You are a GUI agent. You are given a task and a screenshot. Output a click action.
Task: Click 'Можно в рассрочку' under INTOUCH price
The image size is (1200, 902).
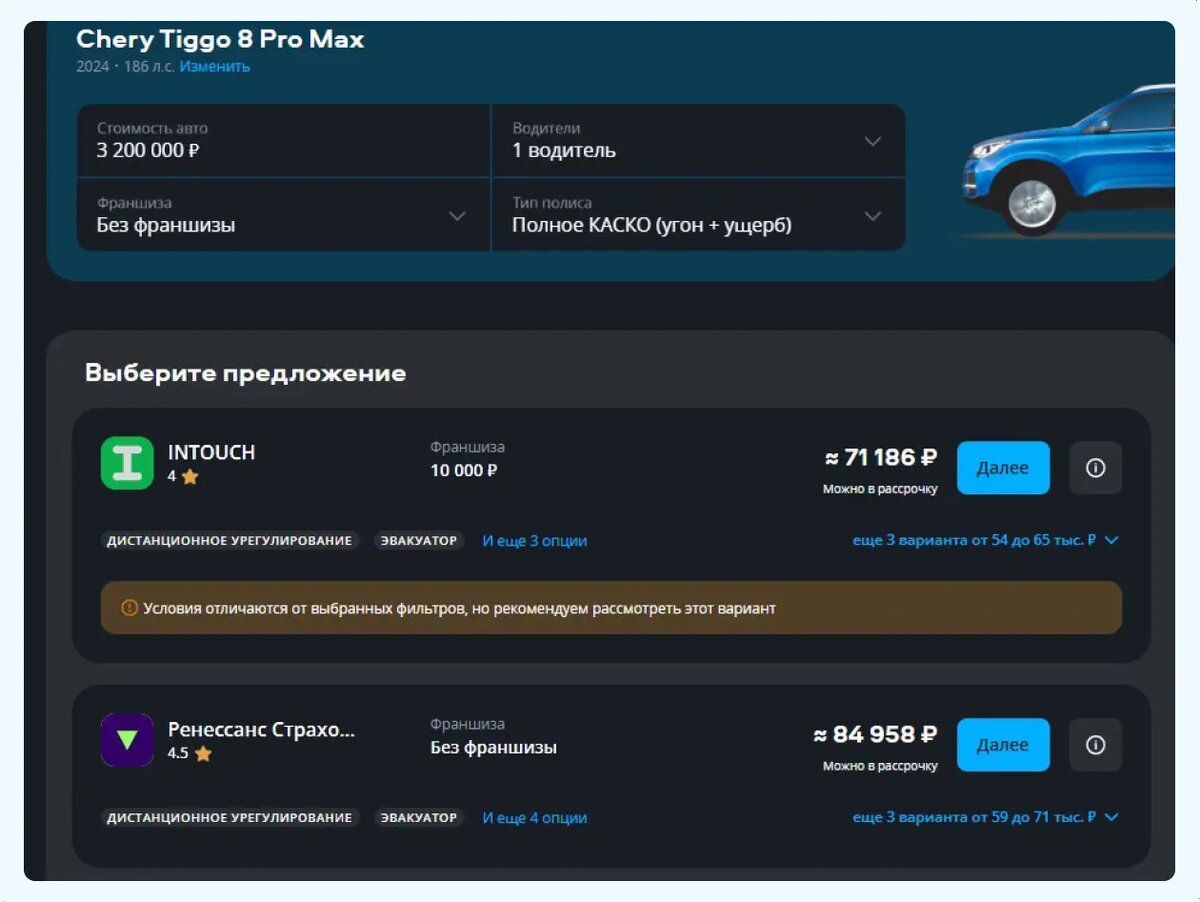[x=880, y=489]
